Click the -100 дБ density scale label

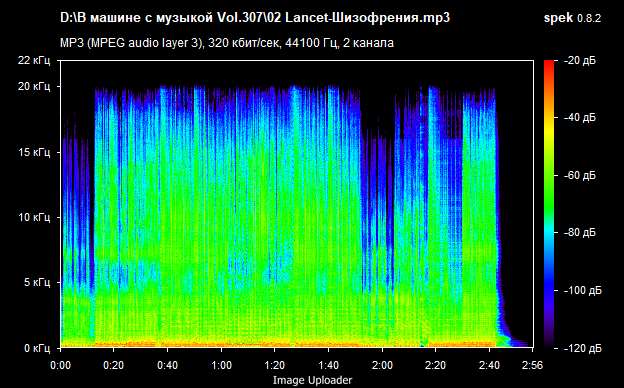(x=583, y=291)
